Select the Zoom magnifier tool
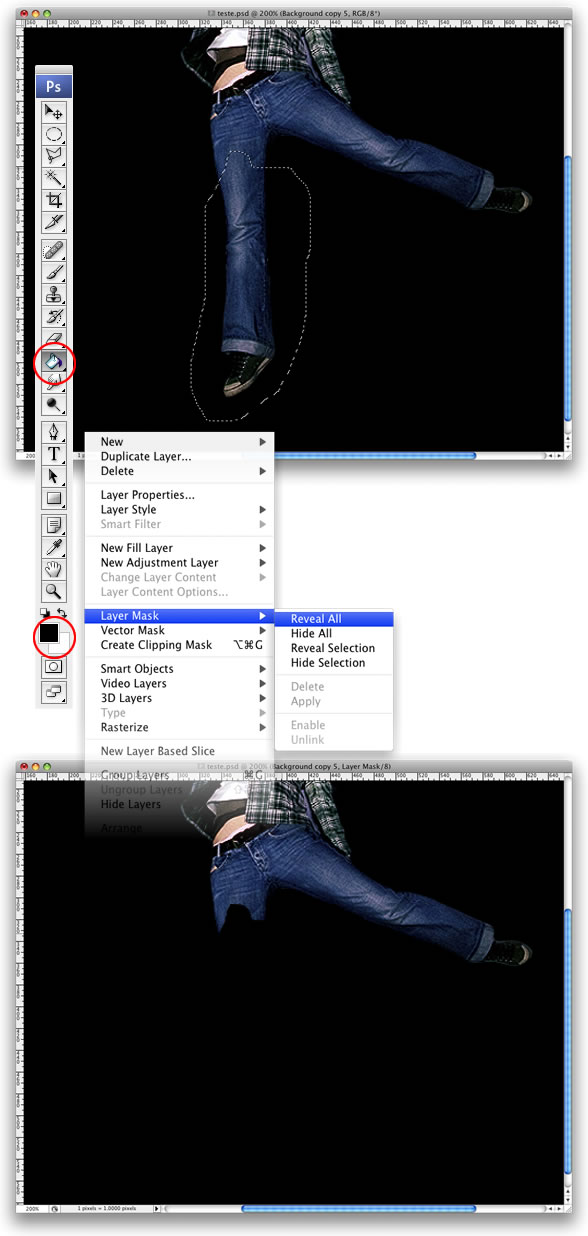Image resolution: width=588 pixels, height=1236 pixels. pos(54,591)
